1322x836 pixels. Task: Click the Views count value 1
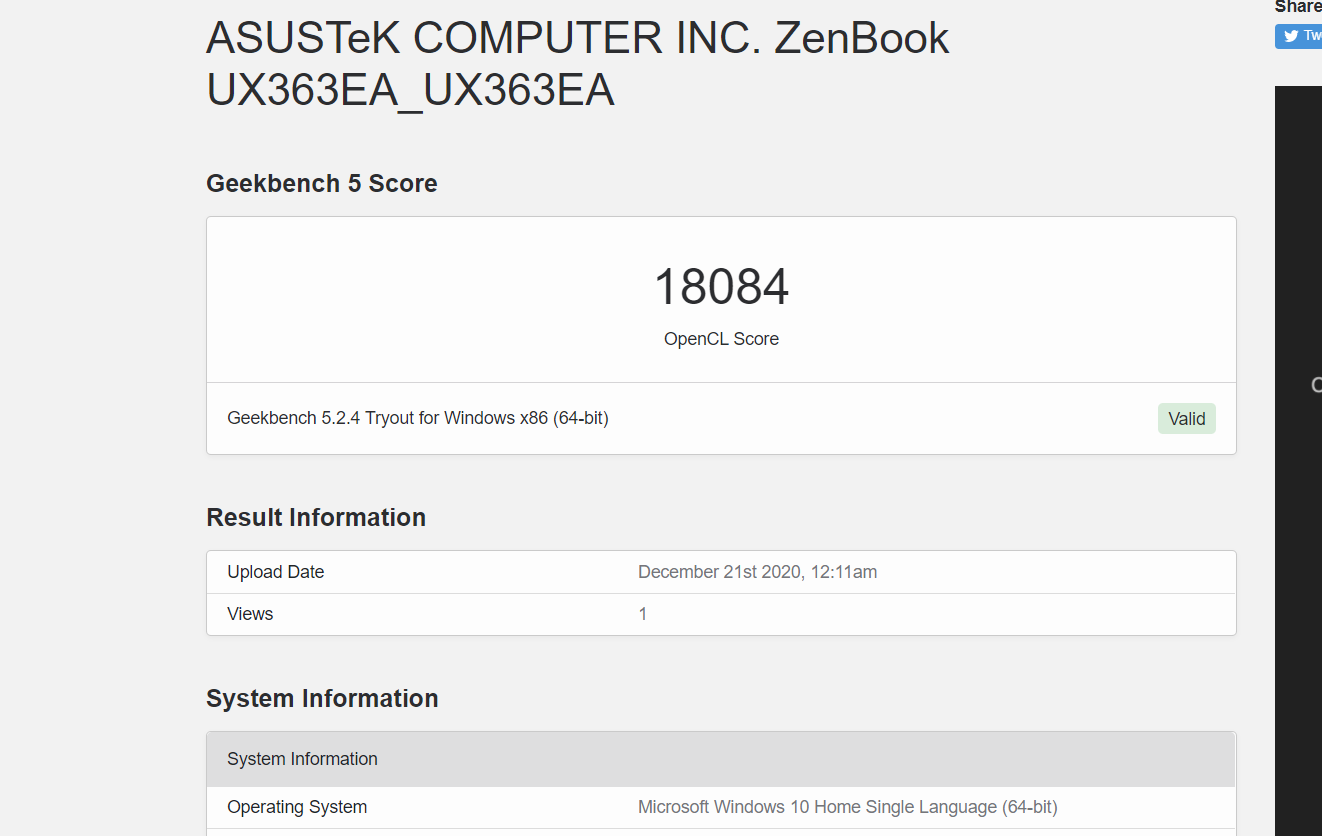pyautogui.click(x=643, y=614)
